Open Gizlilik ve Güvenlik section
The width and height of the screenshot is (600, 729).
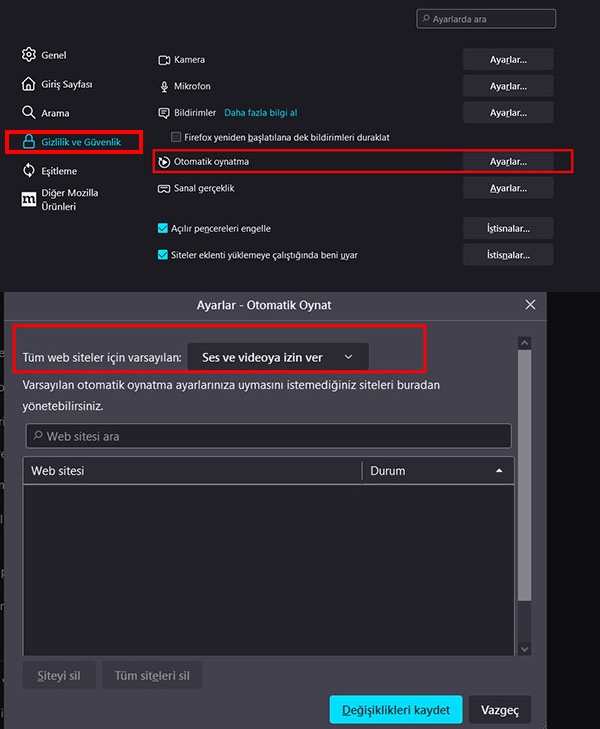(73, 142)
